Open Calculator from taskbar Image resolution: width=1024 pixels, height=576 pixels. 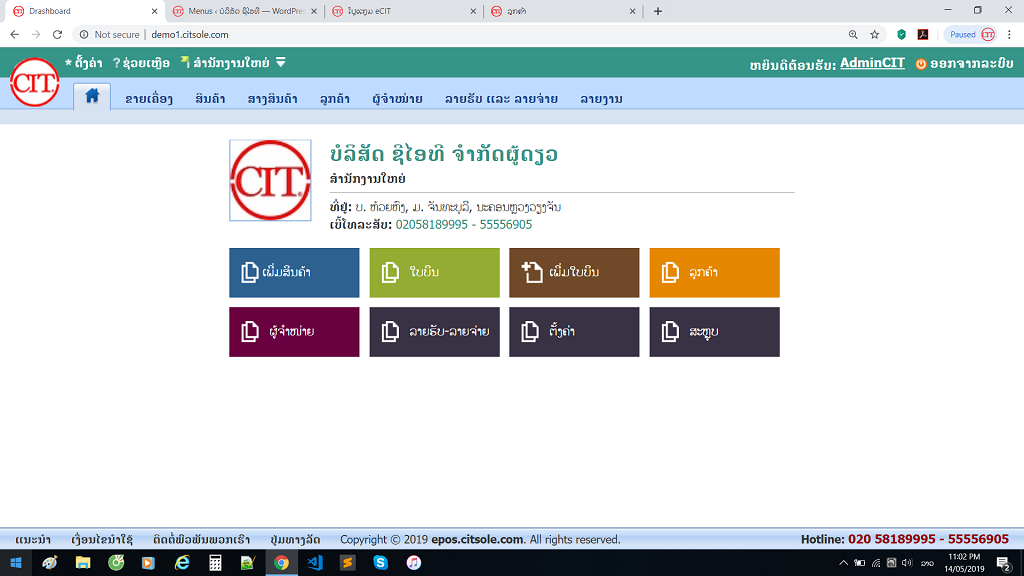pyautogui.click(x=215, y=562)
